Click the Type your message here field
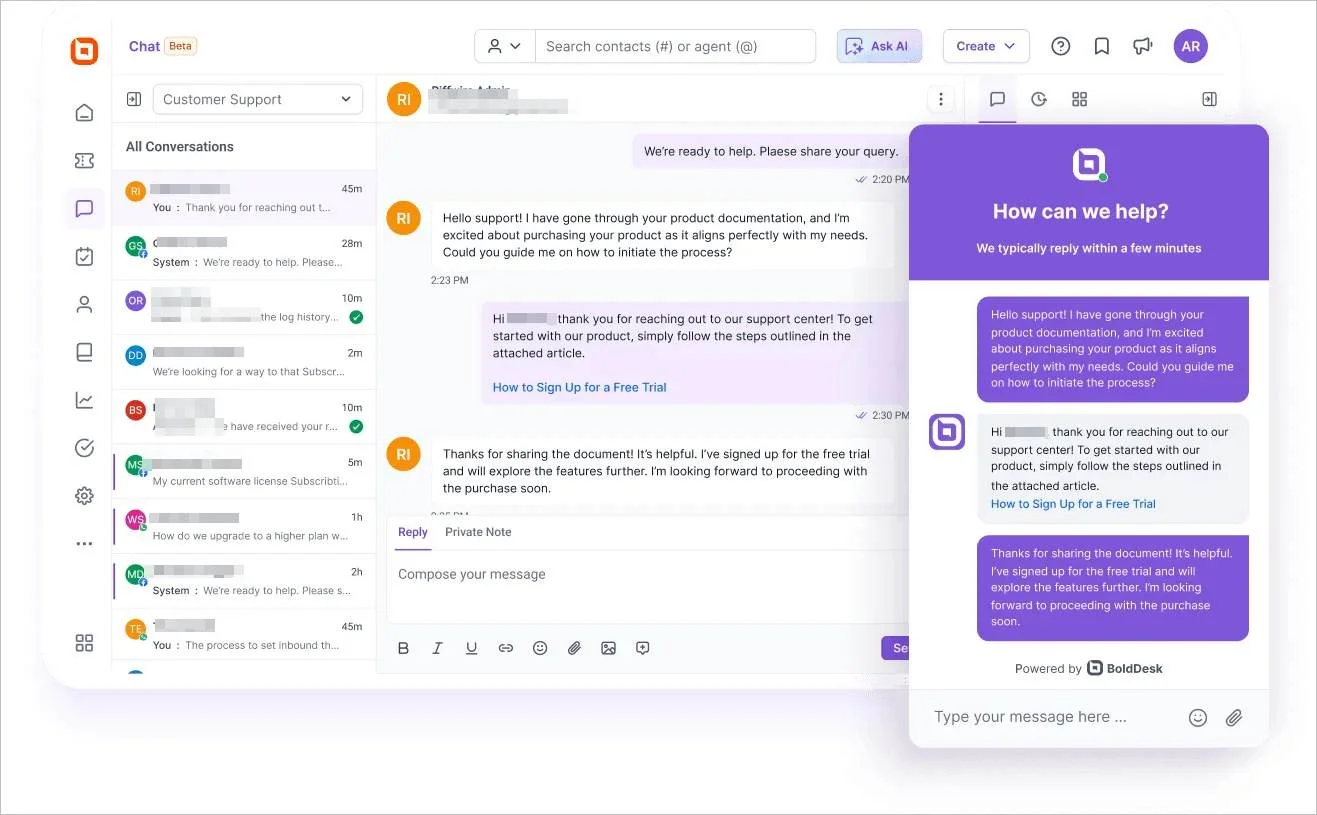Viewport: 1317px width, 815px height. [x=1050, y=716]
